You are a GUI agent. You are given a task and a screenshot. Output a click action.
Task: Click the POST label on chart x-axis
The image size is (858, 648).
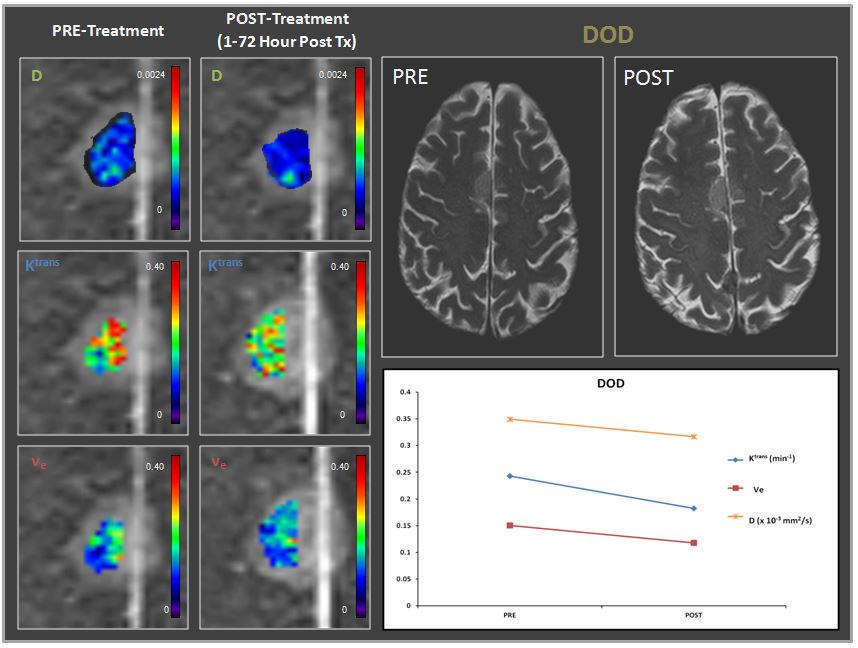[x=693, y=616]
